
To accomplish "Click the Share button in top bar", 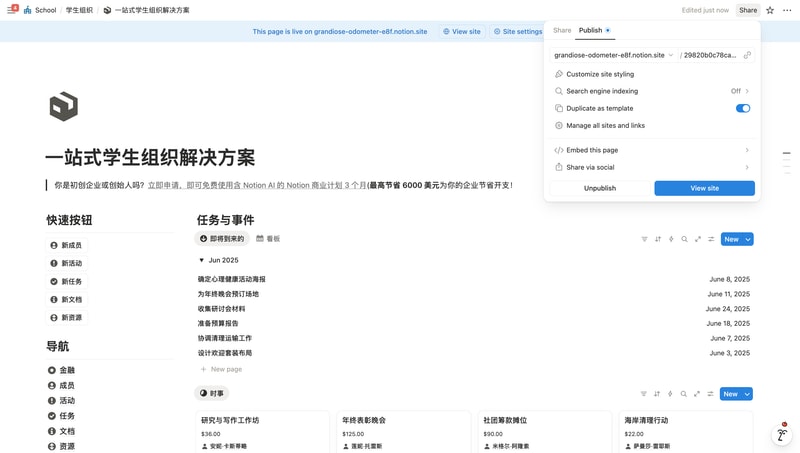I will point(748,10).
